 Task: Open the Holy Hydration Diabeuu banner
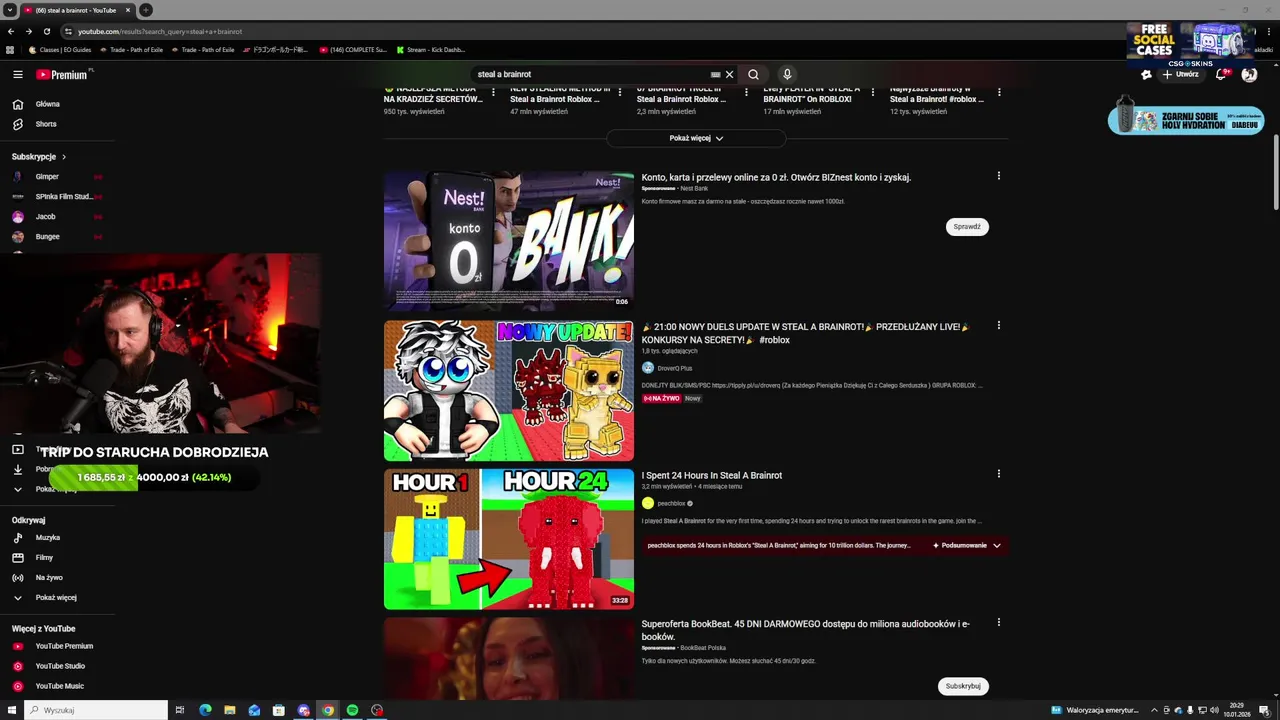pos(1186,118)
